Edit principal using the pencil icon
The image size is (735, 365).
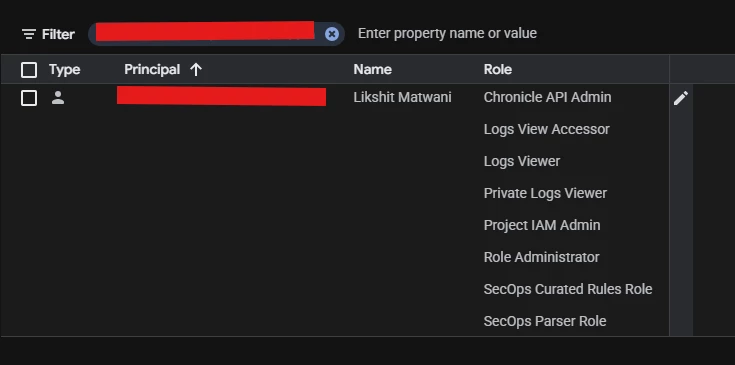(681, 98)
